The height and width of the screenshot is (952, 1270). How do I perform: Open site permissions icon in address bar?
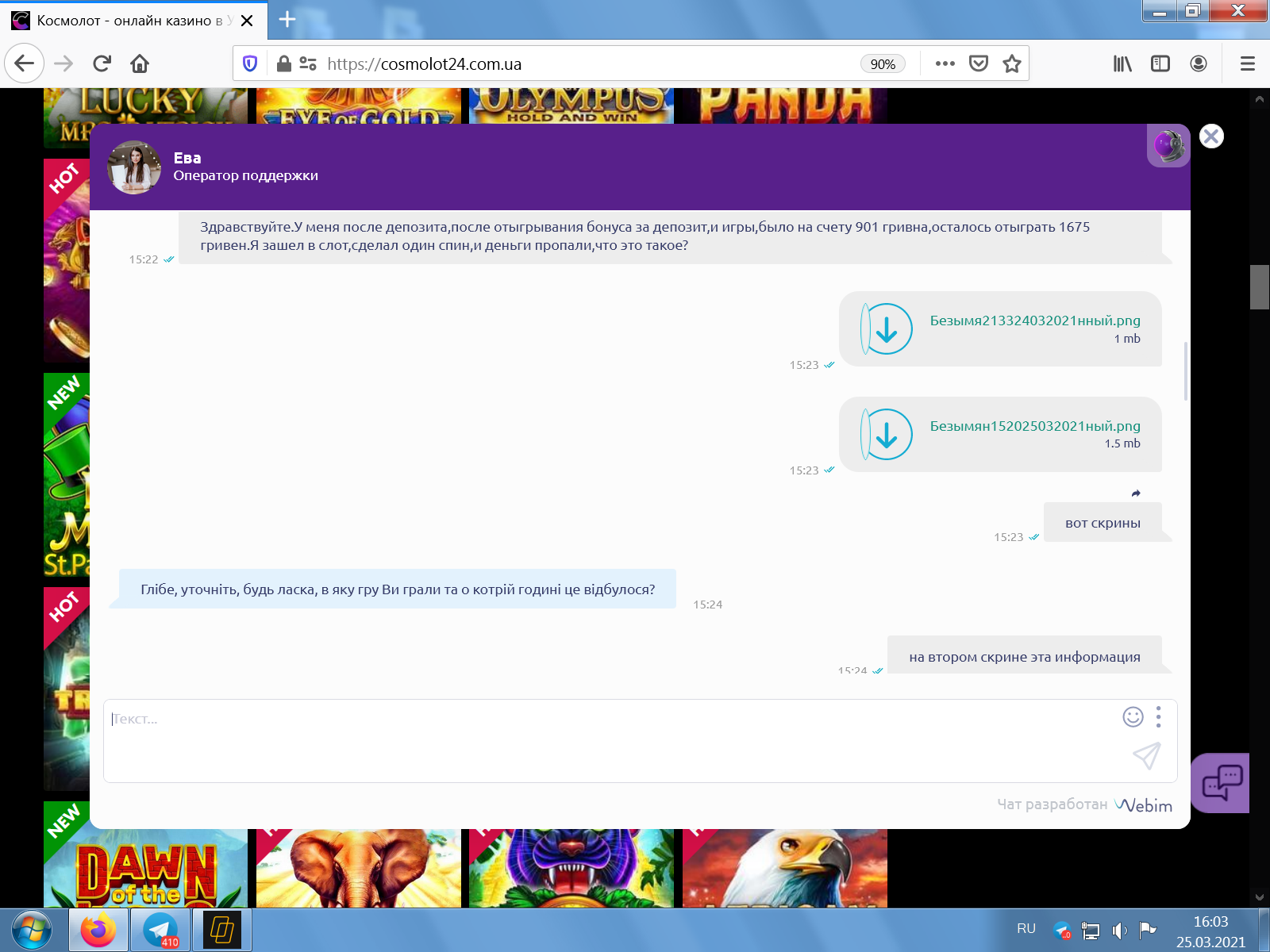click(x=308, y=63)
